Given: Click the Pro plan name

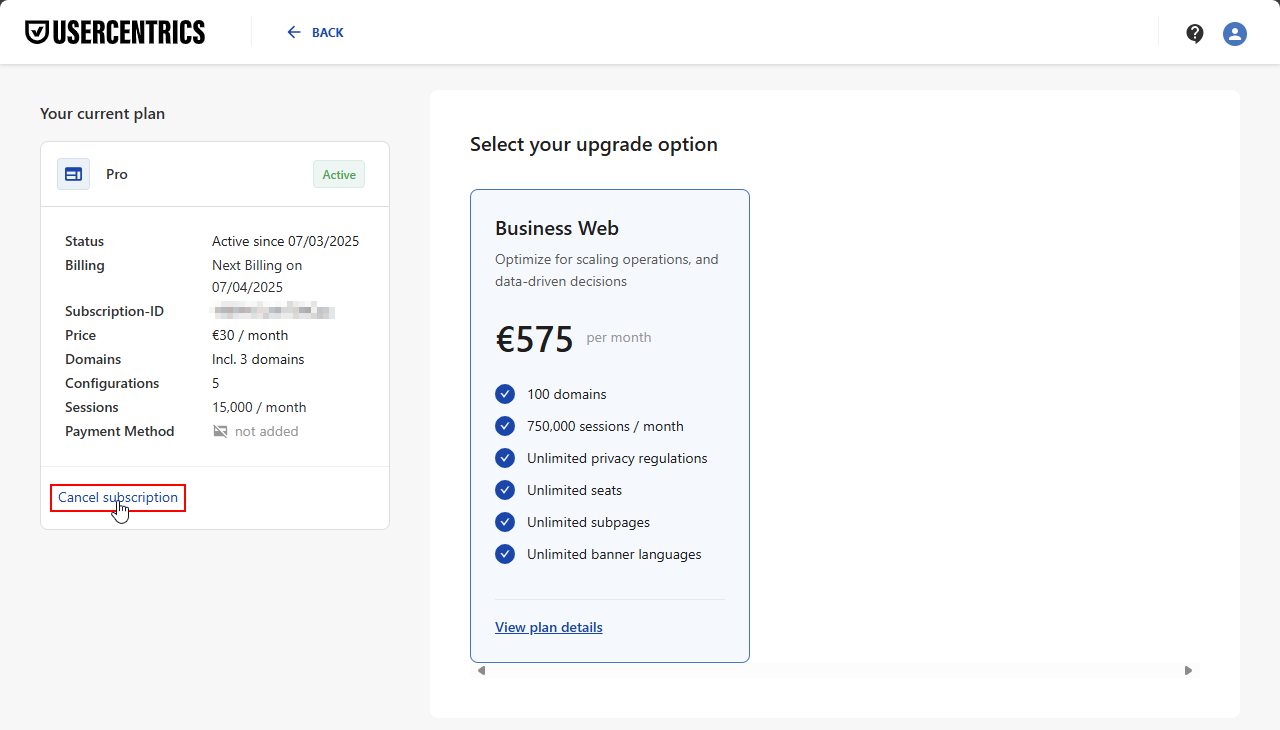Looking at the screenshot, I should coord(117,174).
